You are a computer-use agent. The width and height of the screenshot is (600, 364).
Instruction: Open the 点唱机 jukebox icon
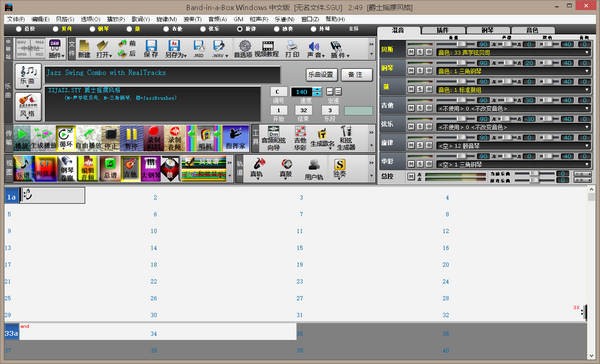click(x=205, y=138)
